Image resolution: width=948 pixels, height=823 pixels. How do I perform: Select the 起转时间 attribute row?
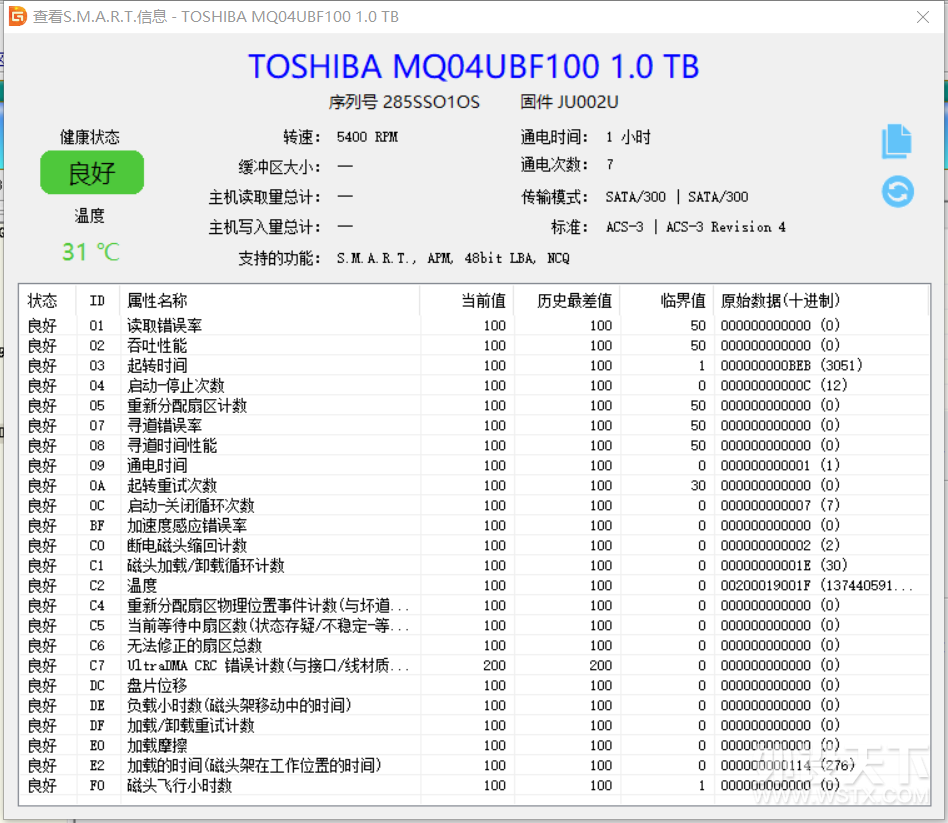475,366
